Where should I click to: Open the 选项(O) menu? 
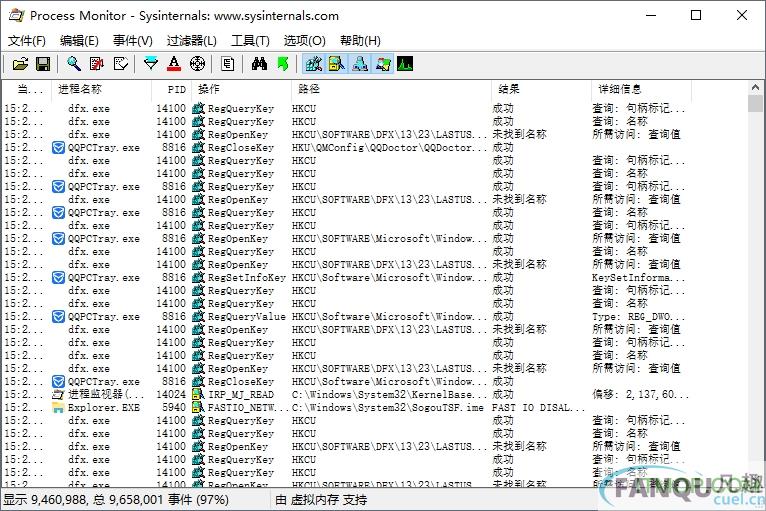tap(304, 41)
